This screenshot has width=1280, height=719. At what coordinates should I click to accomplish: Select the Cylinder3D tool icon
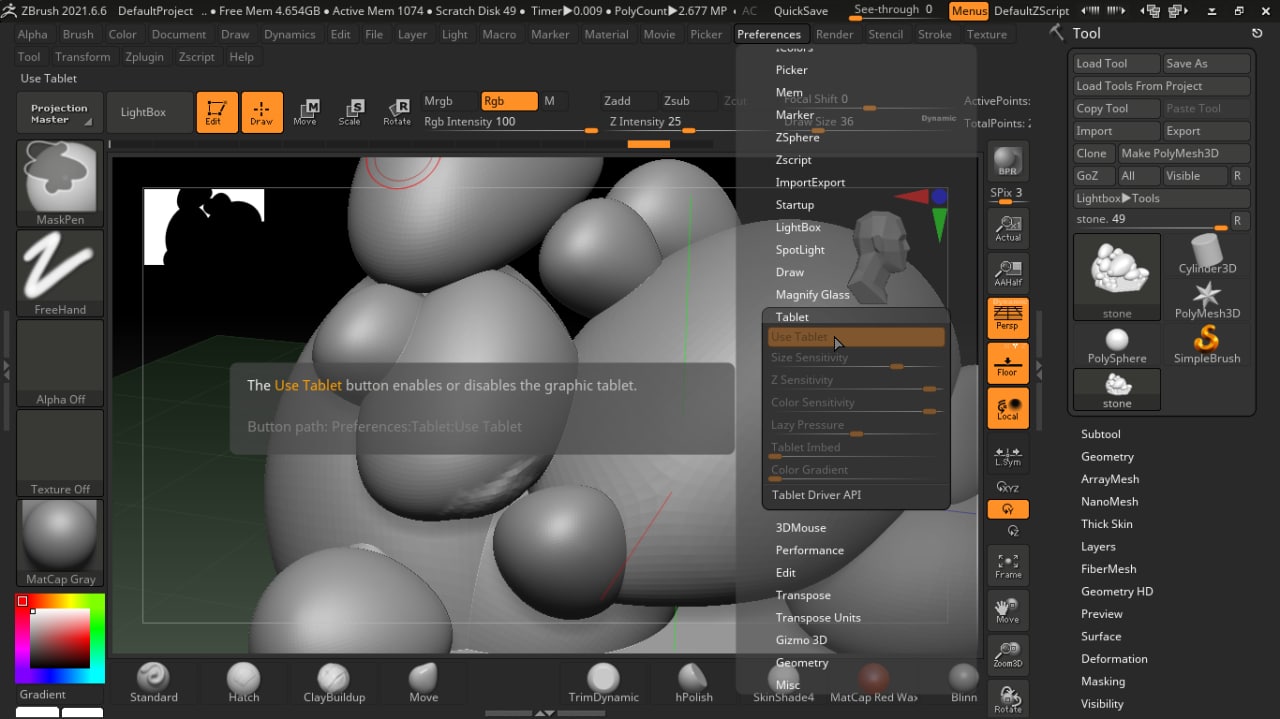[x=1207, y=255]
